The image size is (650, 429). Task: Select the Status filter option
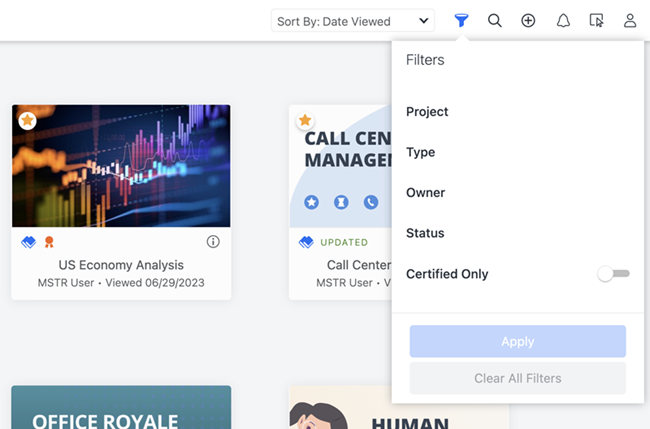click(x=425, y=233)
